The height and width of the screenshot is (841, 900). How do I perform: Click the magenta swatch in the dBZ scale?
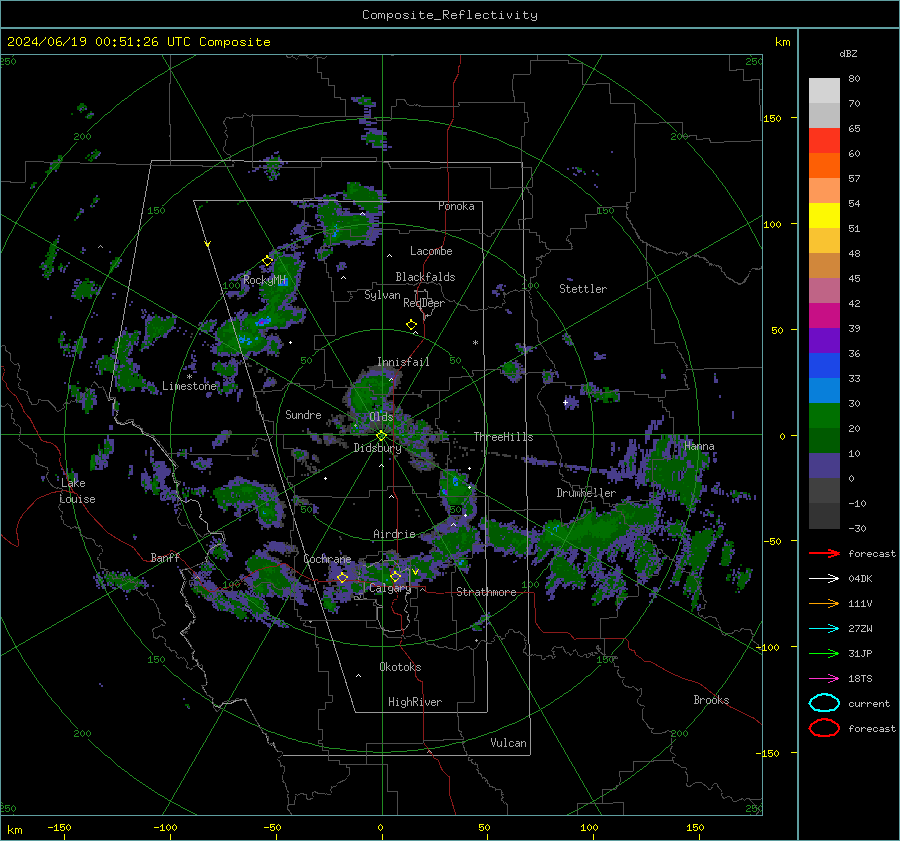coord(824,316)
